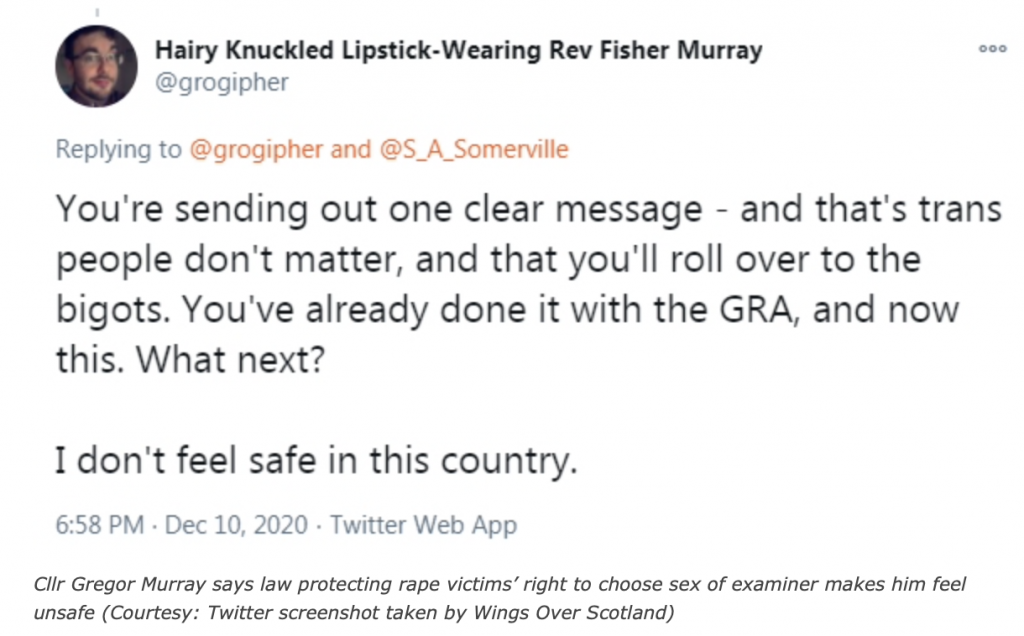Image resolution: width=1024 pixels, height=636 pixels.
Task: Click "What next?" in the tweet body
Action: [230, 359]
